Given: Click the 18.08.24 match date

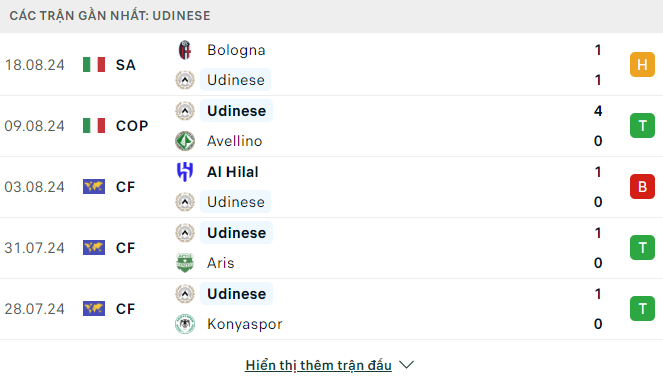Looking at the screenshot, I should [34, 65].
